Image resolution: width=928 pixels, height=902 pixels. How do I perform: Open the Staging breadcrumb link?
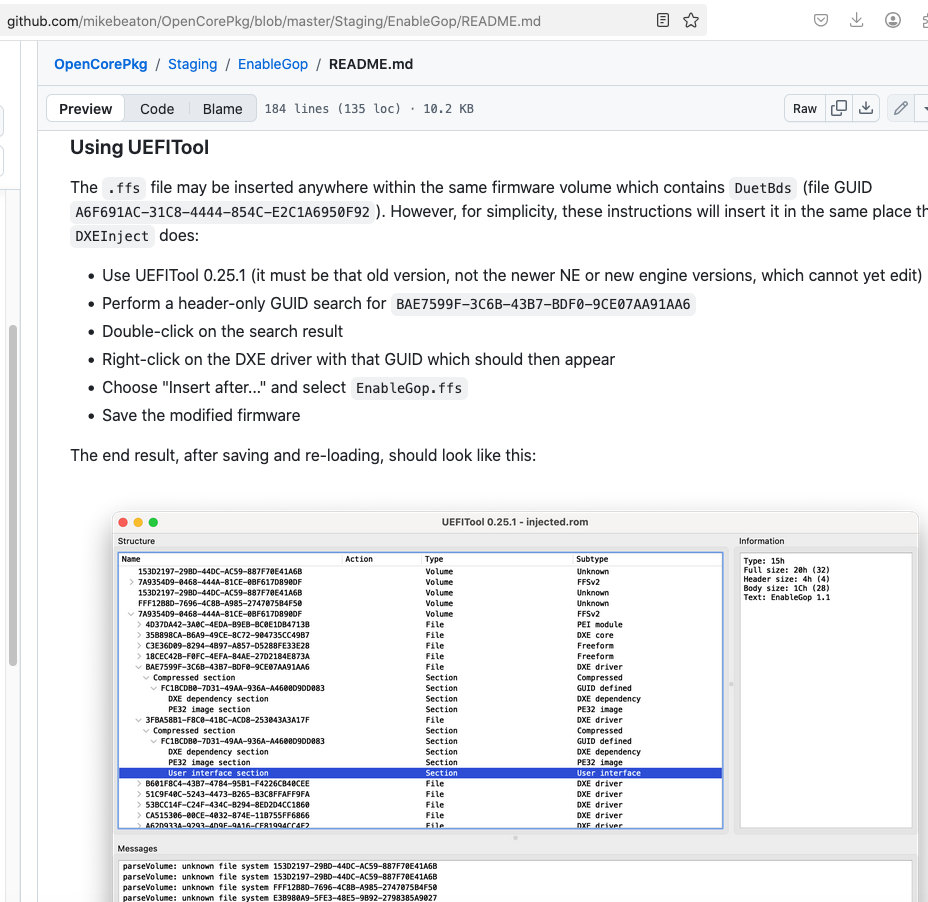(192, 64)
